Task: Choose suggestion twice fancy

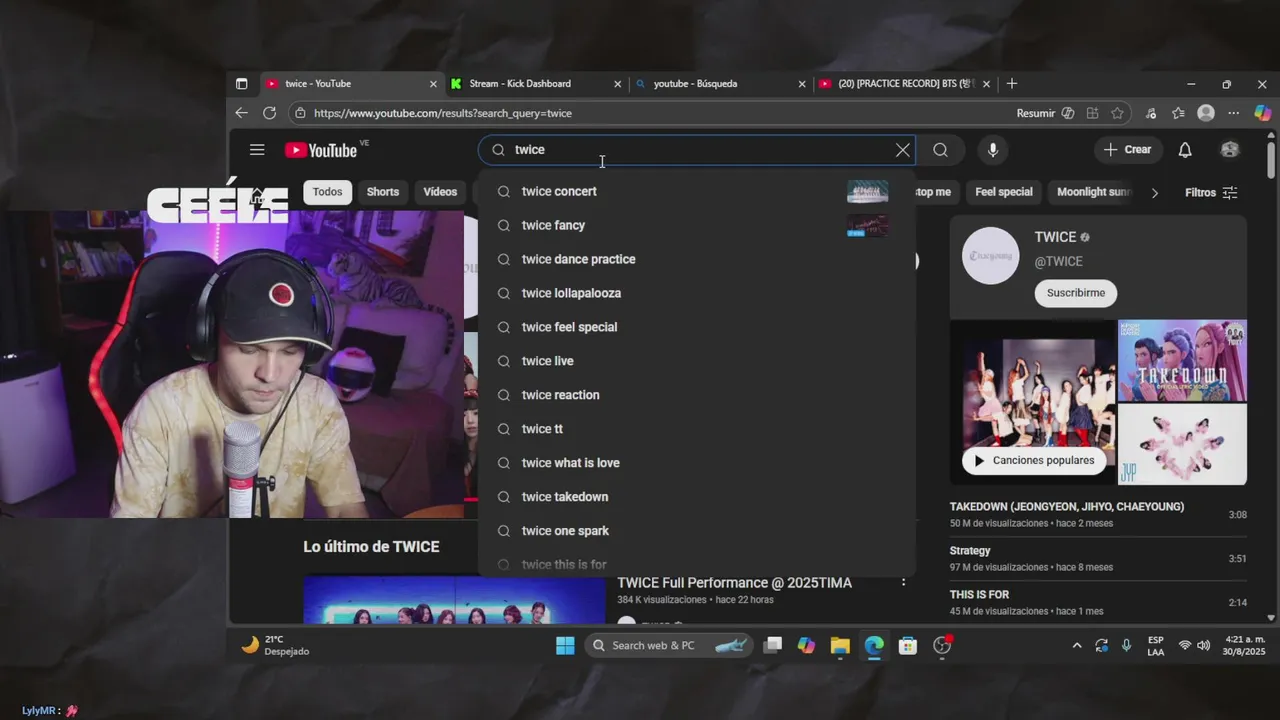Action: [696, 225]
